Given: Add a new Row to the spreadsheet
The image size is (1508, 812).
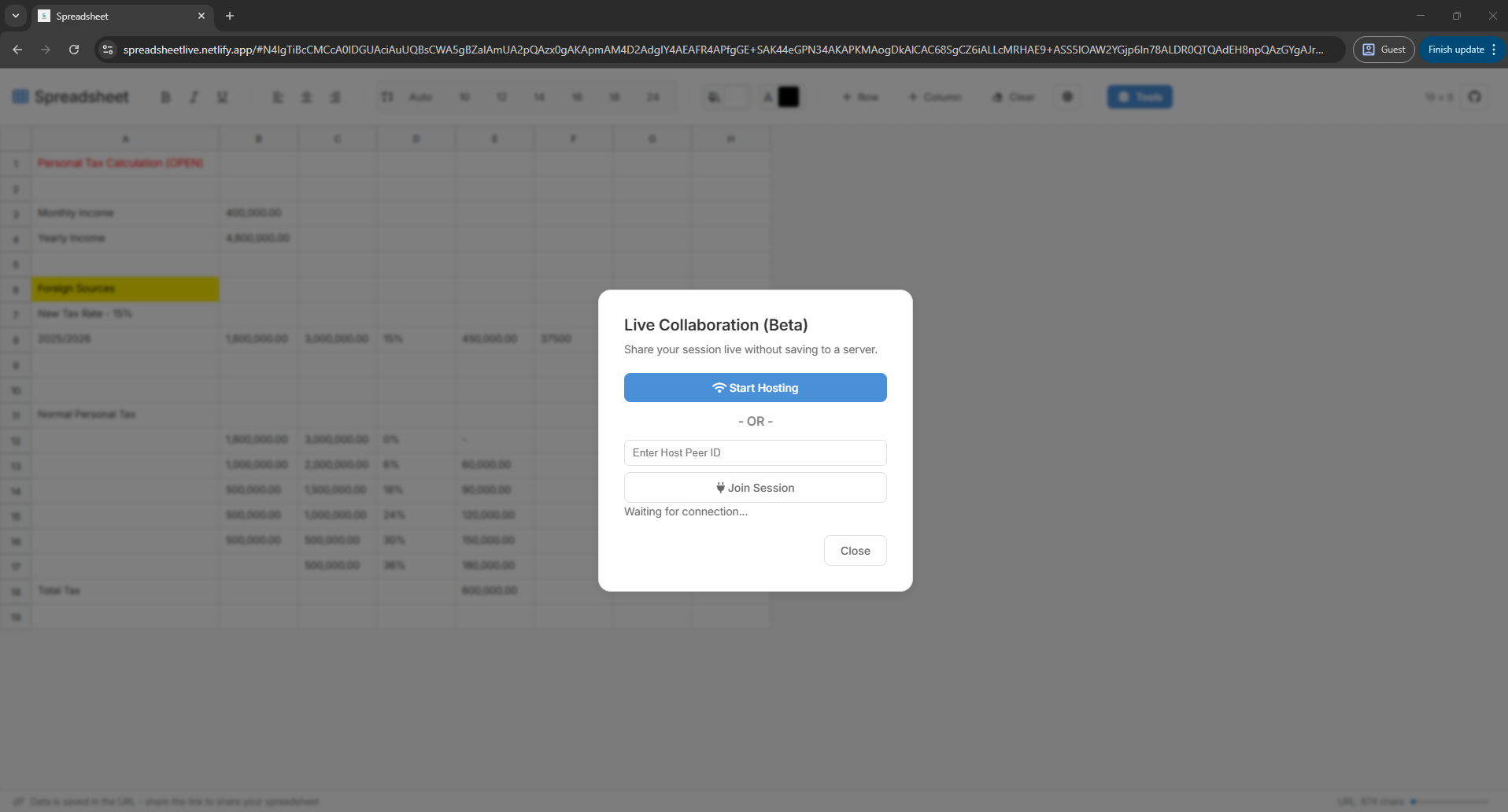Looking at the screenshot, I should pyautogui.click(x=861, y=96).
